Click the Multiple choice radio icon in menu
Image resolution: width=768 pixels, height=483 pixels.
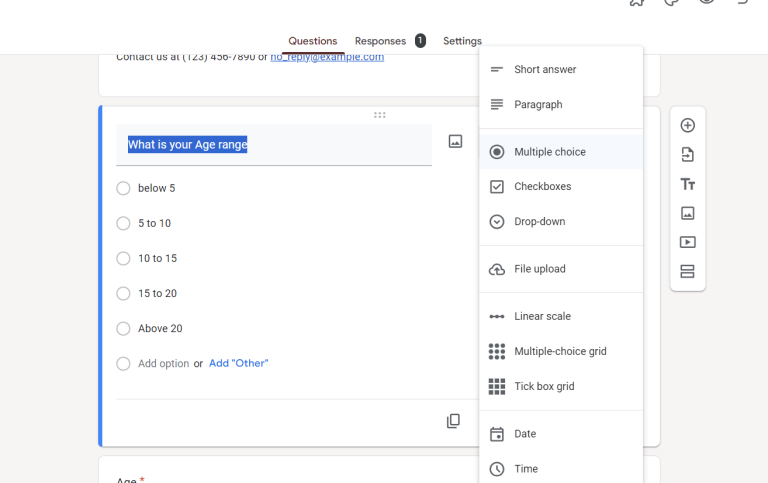tap(497, 152)
